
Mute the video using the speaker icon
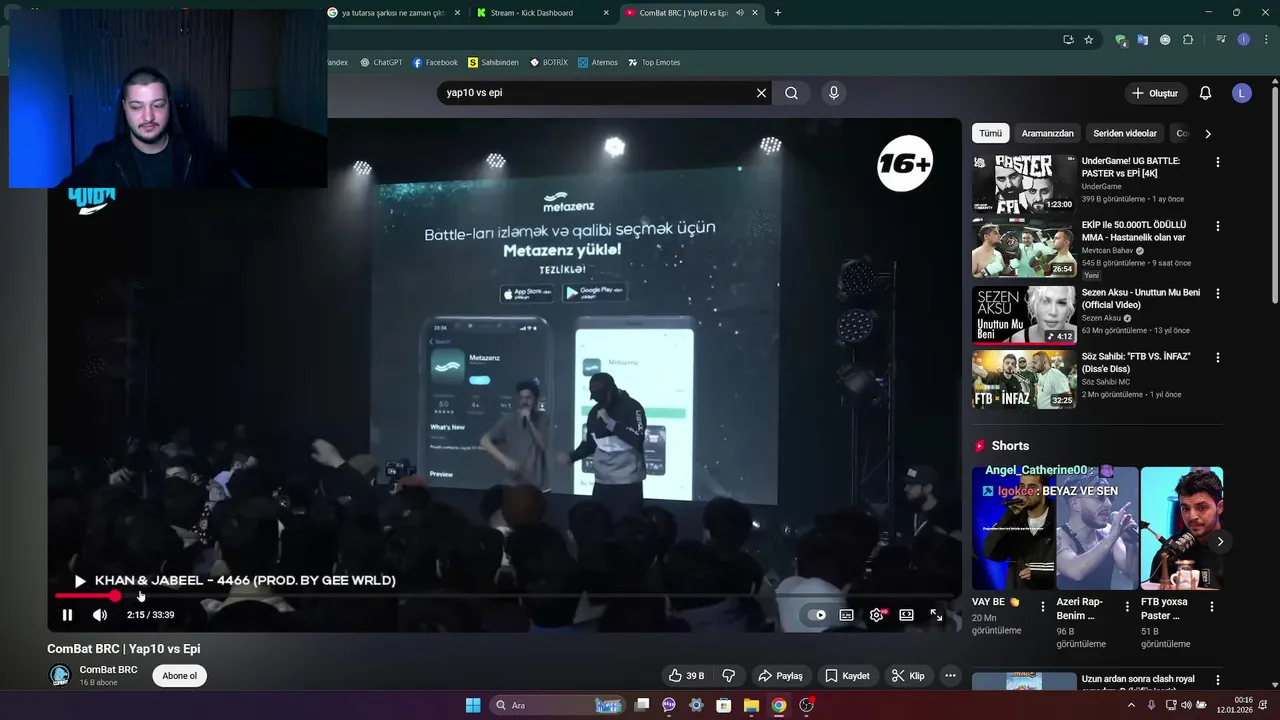(100, 615)
